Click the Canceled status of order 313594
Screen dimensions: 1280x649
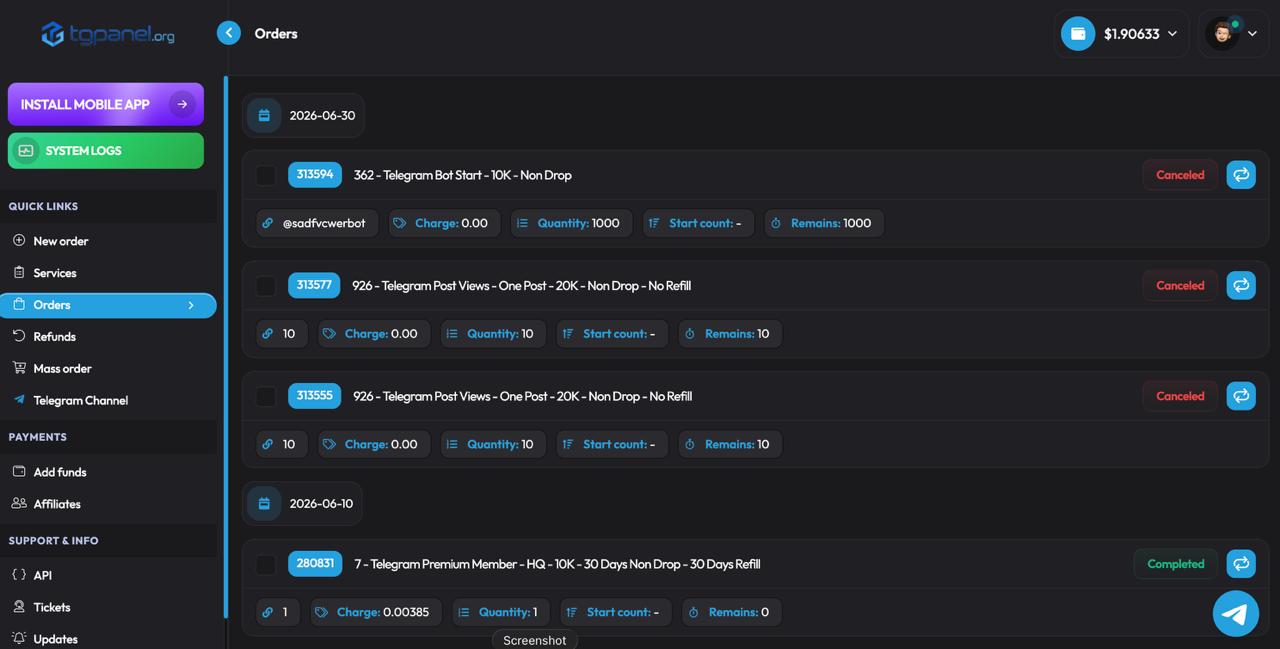[1180, 175]
